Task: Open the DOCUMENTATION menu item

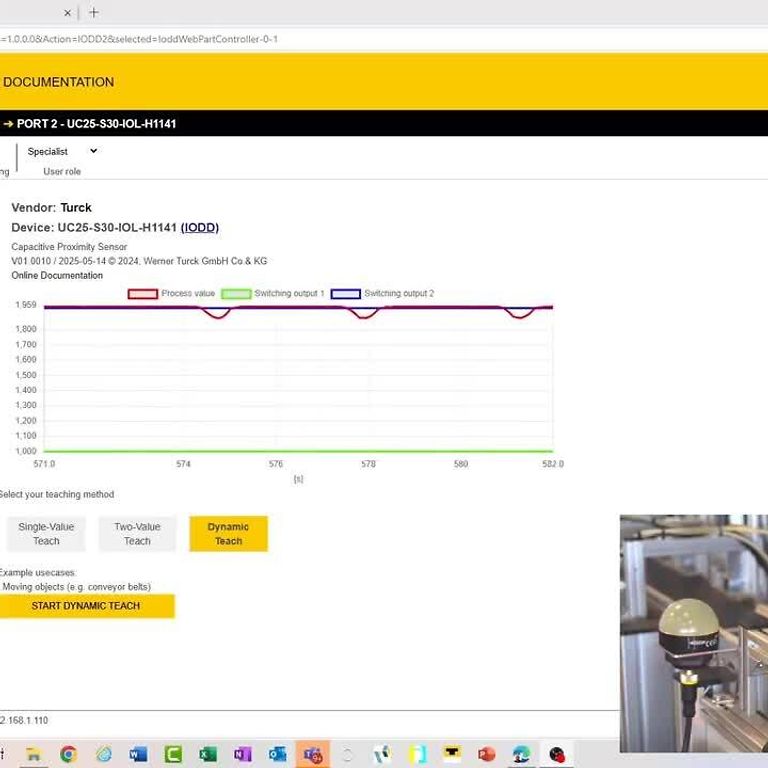Action: pos(58,82)
